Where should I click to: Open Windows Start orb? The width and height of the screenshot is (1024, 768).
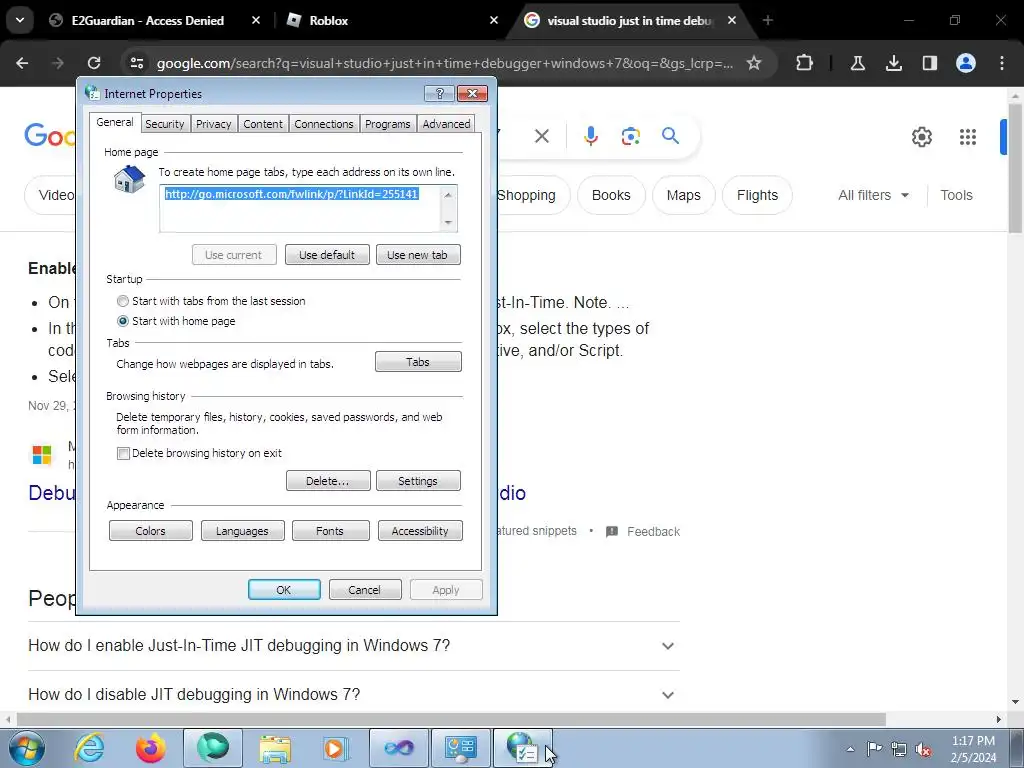coord(27,748)
